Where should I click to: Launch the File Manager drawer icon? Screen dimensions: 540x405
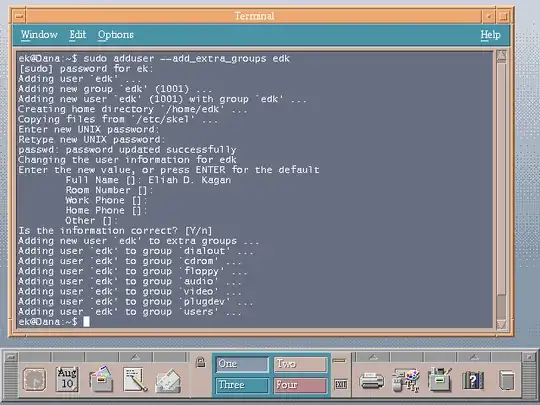point(101,379)
